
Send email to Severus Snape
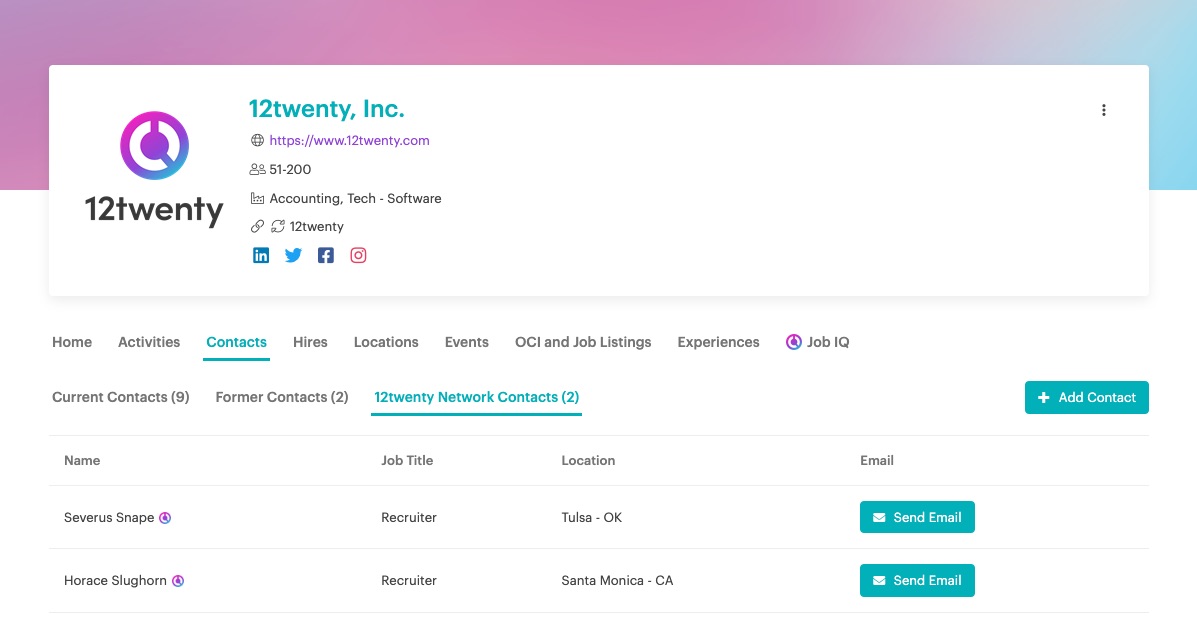click(917, 518)
